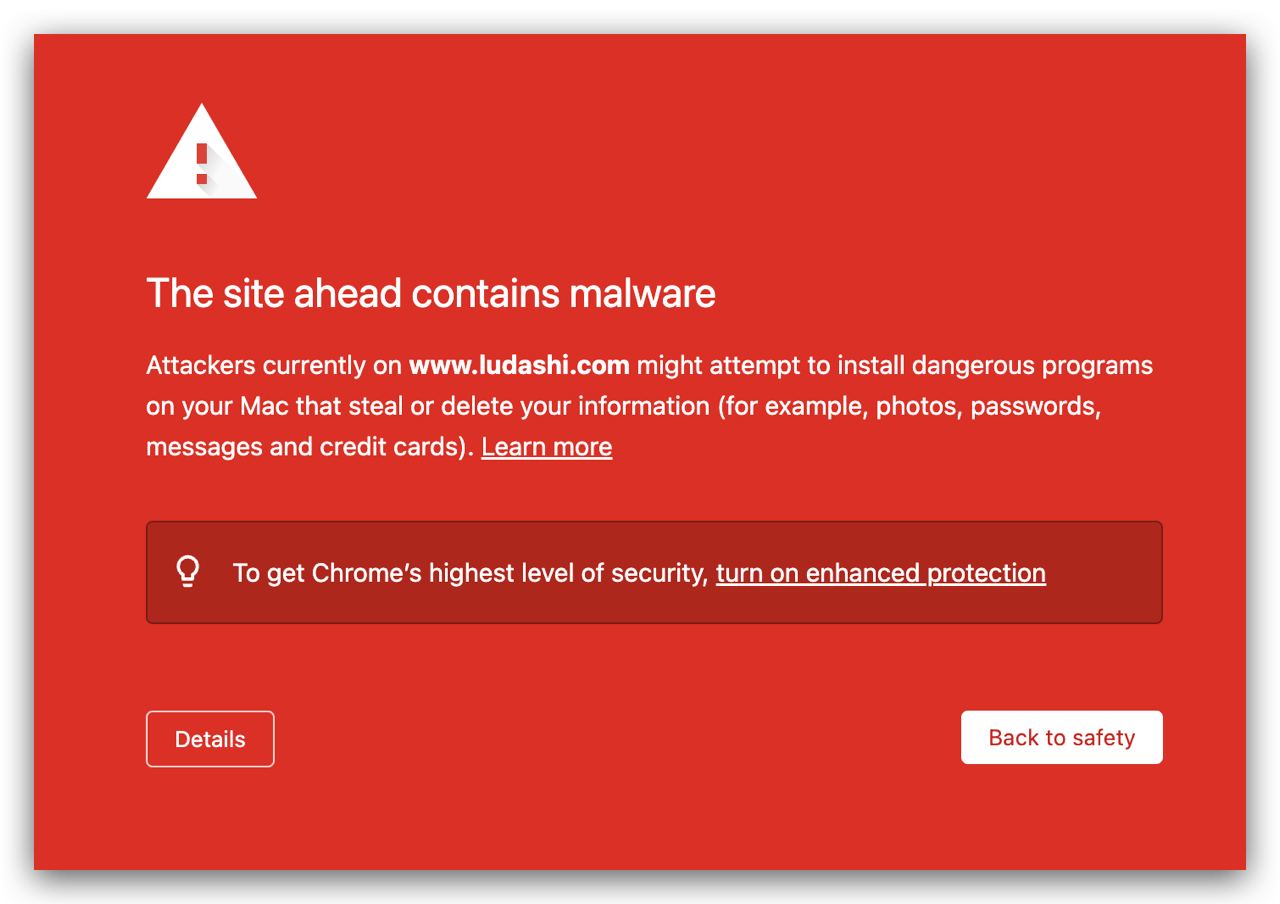Viewport: 1280px width, 904px height.
Task: Open the Learn more link
Action: tap(547, 446)
